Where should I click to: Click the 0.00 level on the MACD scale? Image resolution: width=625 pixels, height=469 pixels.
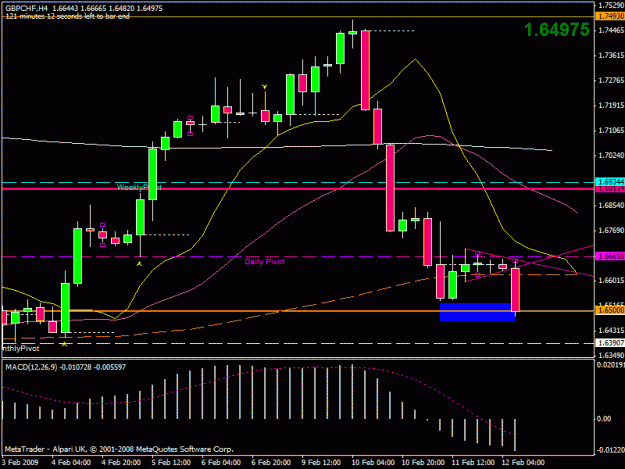604,419
